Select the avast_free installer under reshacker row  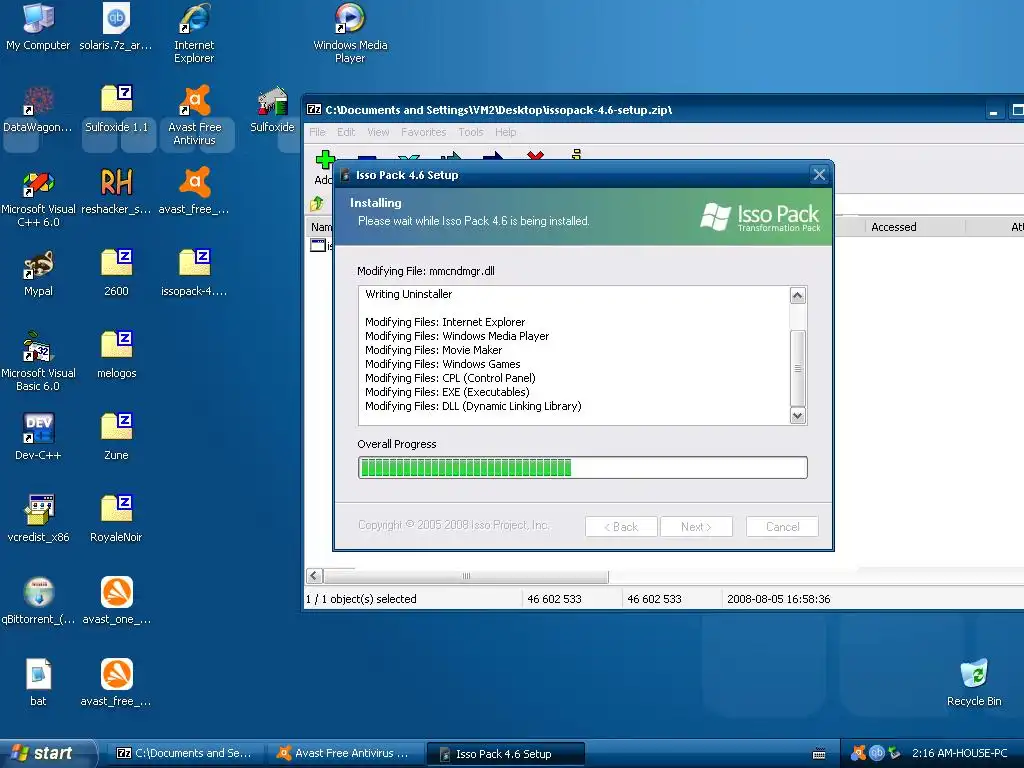194,191
